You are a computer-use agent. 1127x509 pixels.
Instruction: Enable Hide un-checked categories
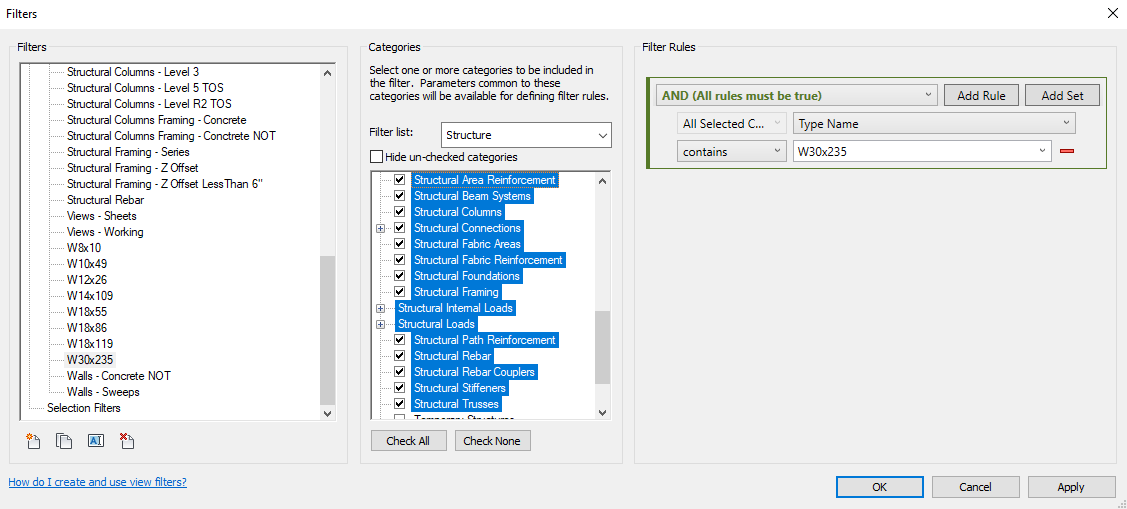377,157
